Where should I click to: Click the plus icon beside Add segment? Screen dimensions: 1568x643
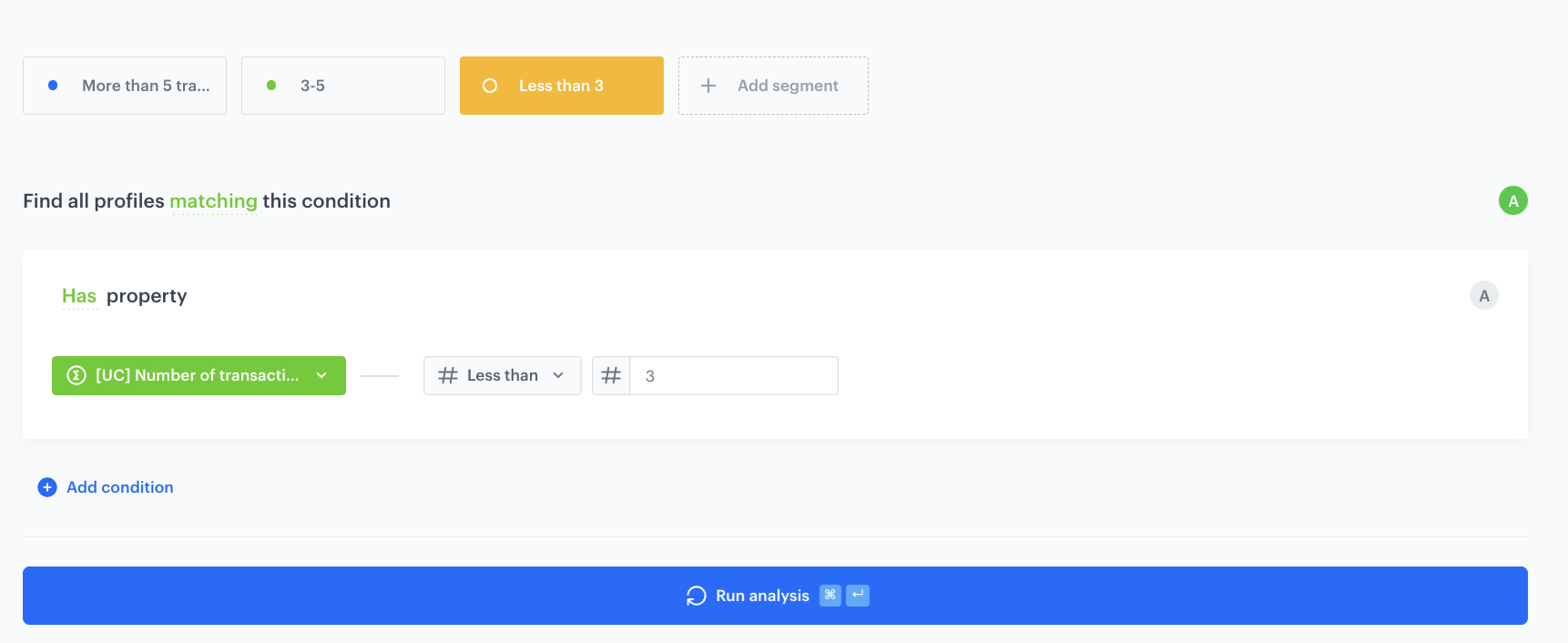point(708,86)
